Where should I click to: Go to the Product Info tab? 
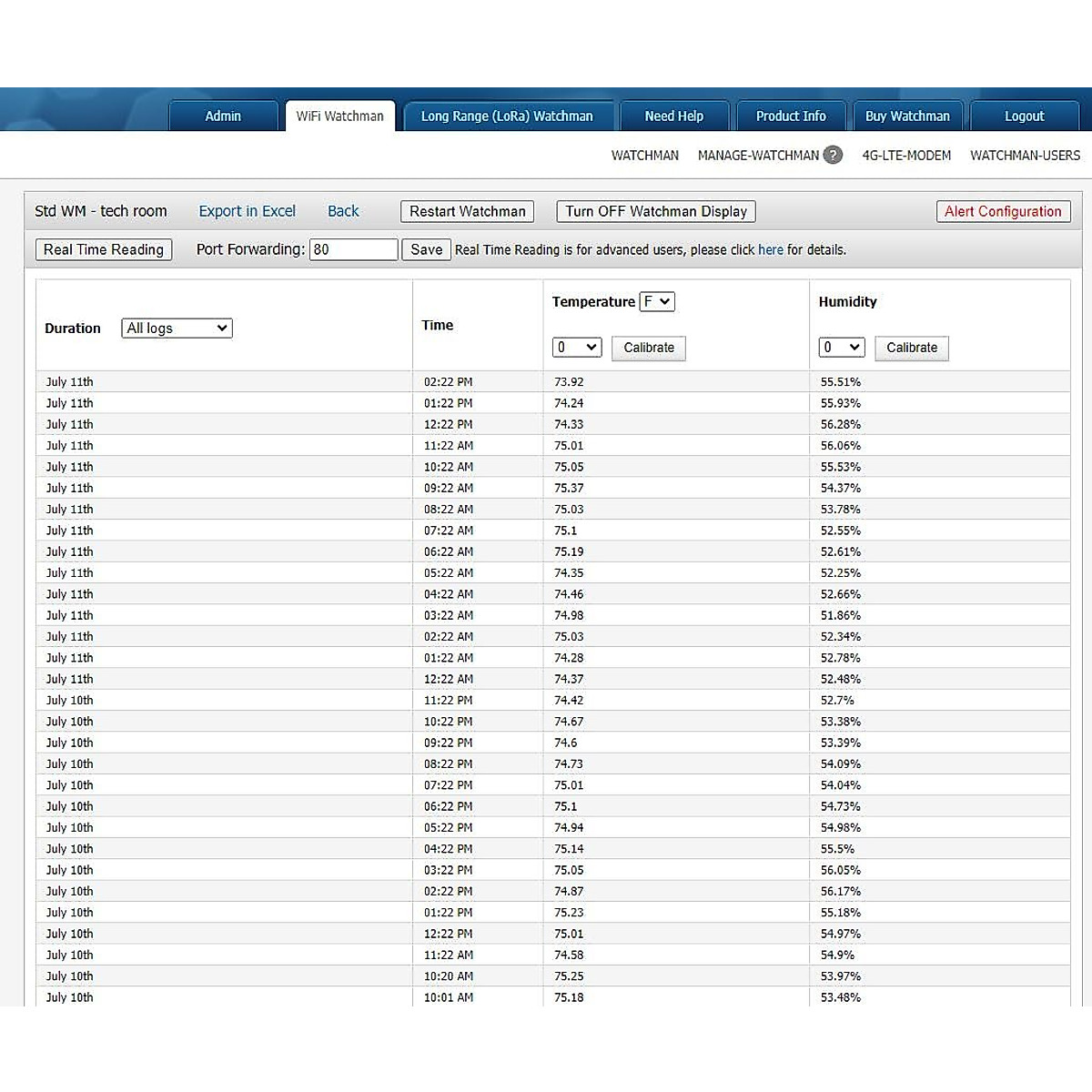click(791, 116)
